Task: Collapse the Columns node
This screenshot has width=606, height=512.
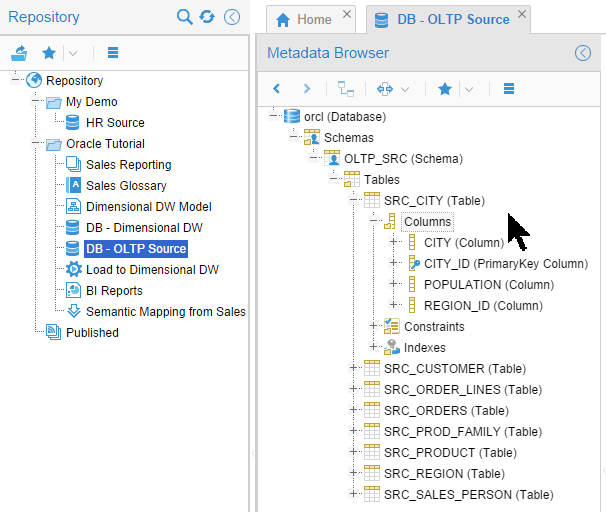Action: coord(373,220)
